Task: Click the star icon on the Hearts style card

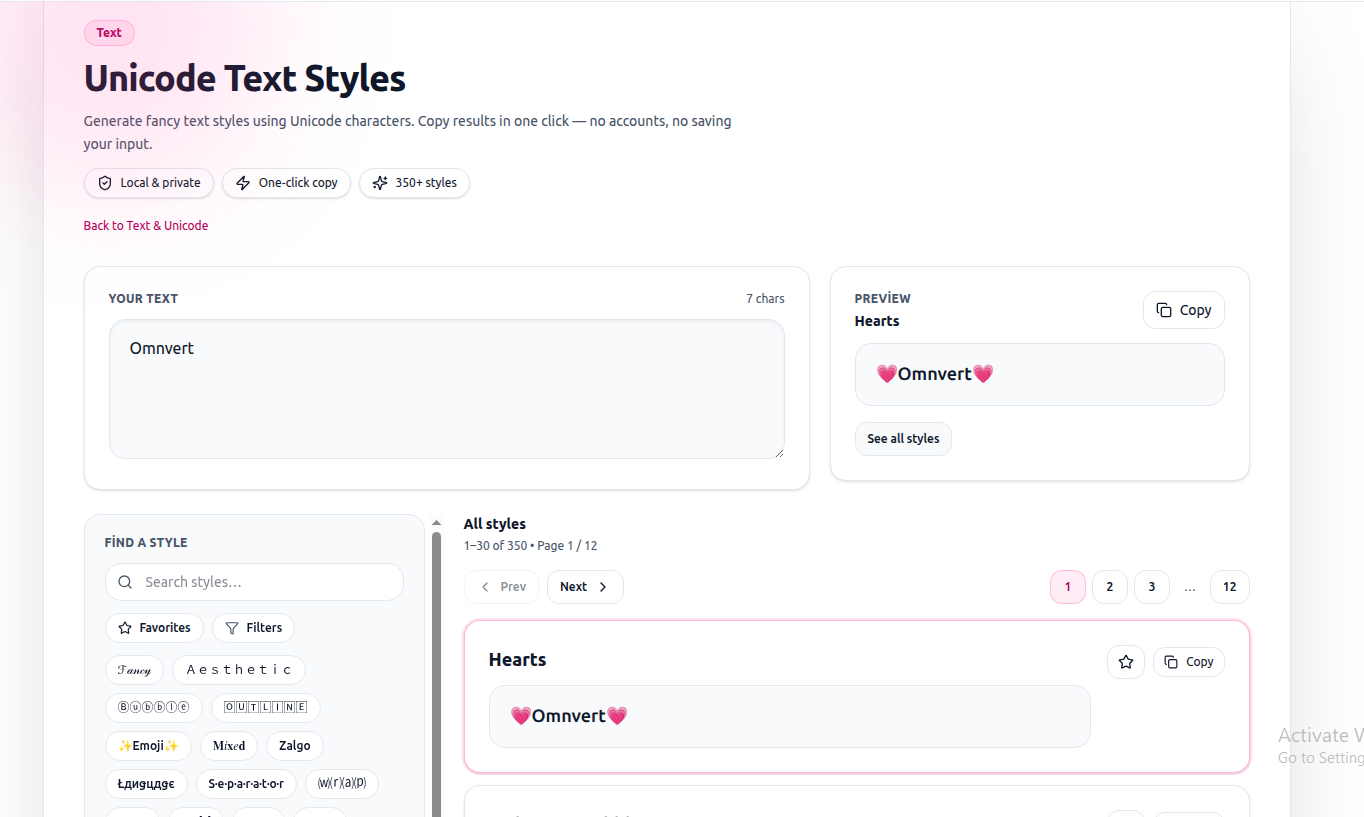Action: tap(1125, 661)
